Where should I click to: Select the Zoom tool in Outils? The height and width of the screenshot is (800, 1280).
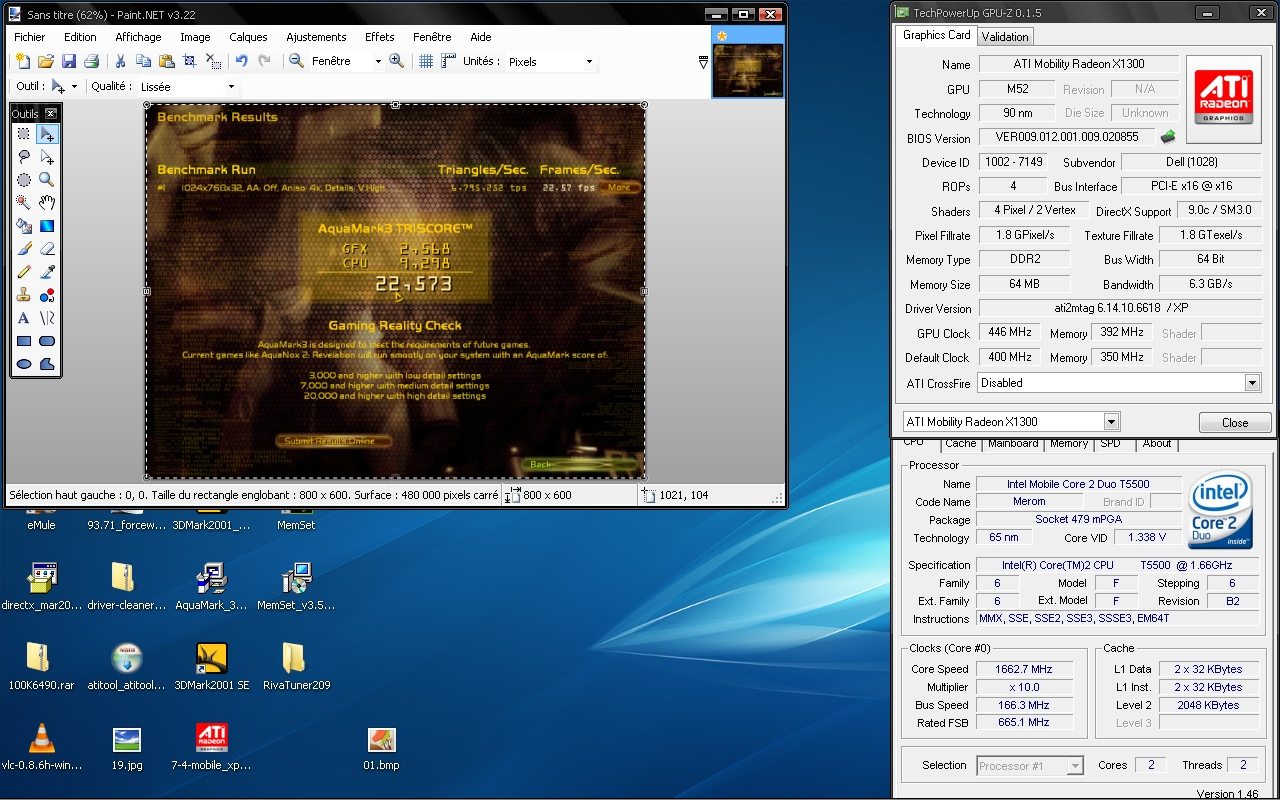point(46,180)
